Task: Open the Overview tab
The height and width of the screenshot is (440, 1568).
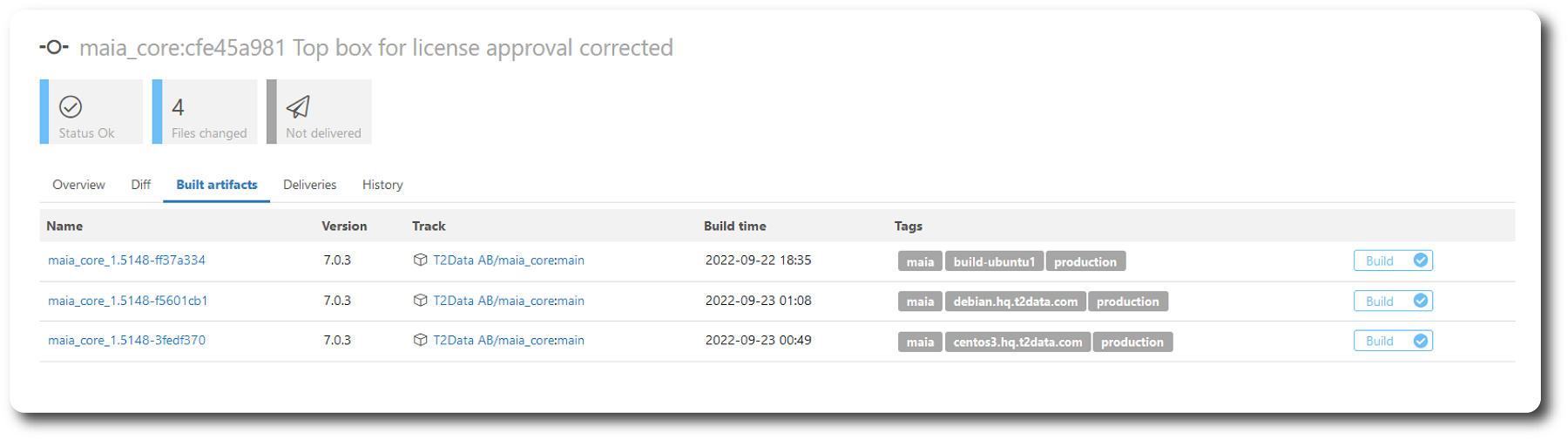Action: (78, 185)
